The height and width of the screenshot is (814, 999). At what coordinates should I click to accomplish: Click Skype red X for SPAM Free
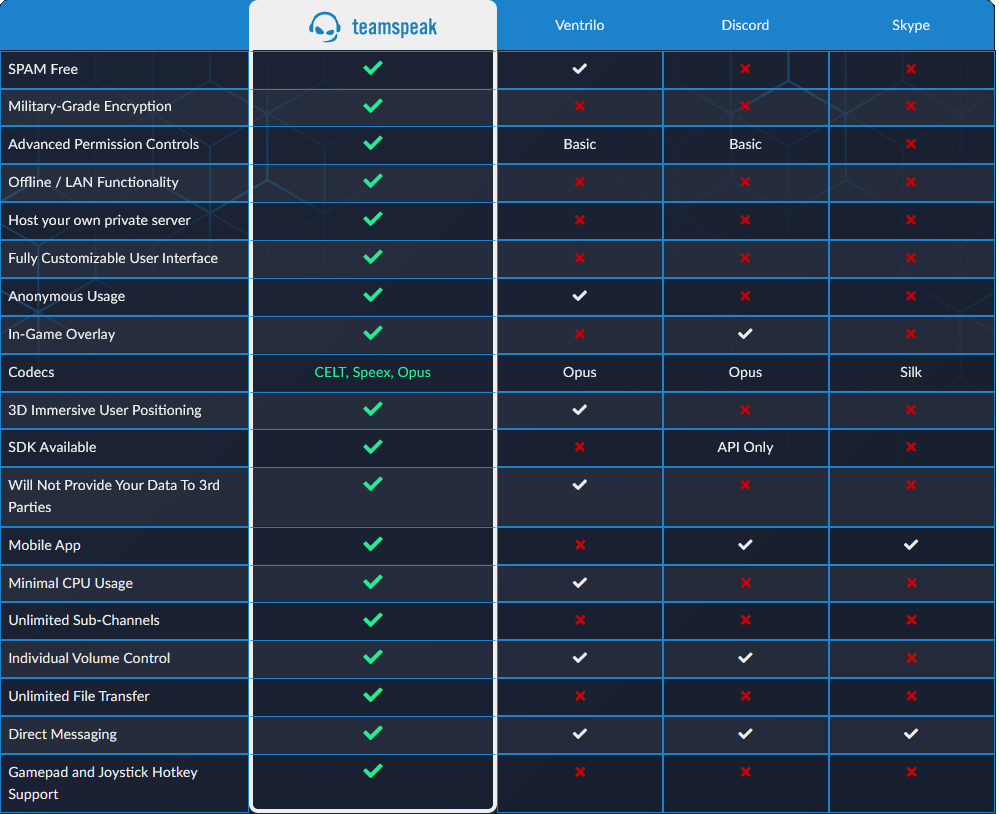pos(911,68)
